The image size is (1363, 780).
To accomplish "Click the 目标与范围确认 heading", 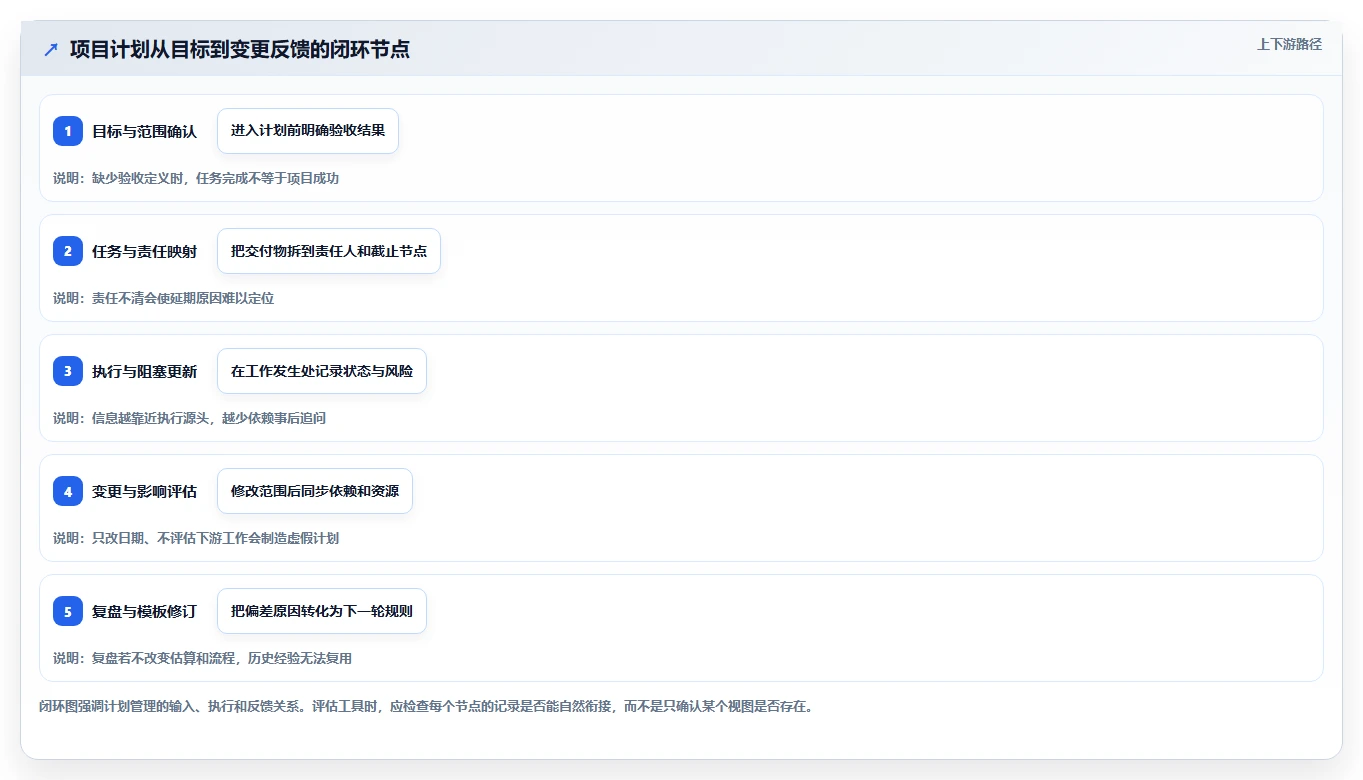I will pyautogui.click(x=144, y=131).
